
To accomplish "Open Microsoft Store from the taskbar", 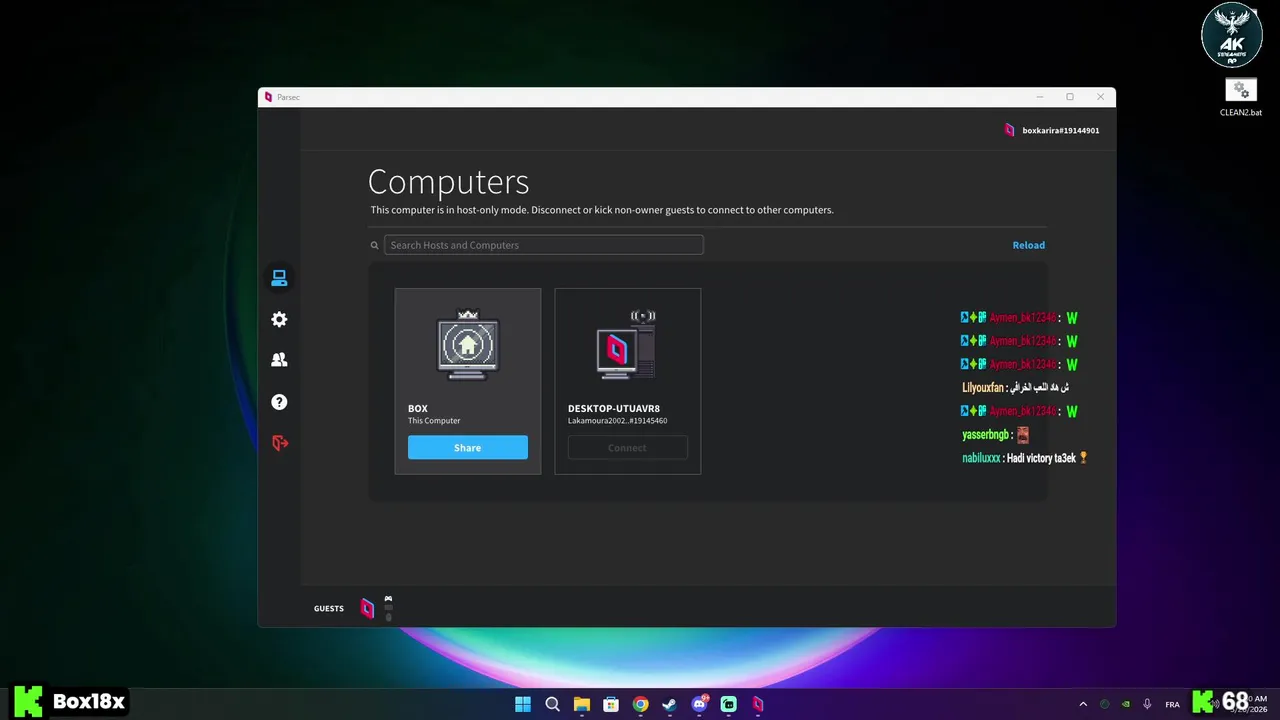I will (x=611, y=704).
